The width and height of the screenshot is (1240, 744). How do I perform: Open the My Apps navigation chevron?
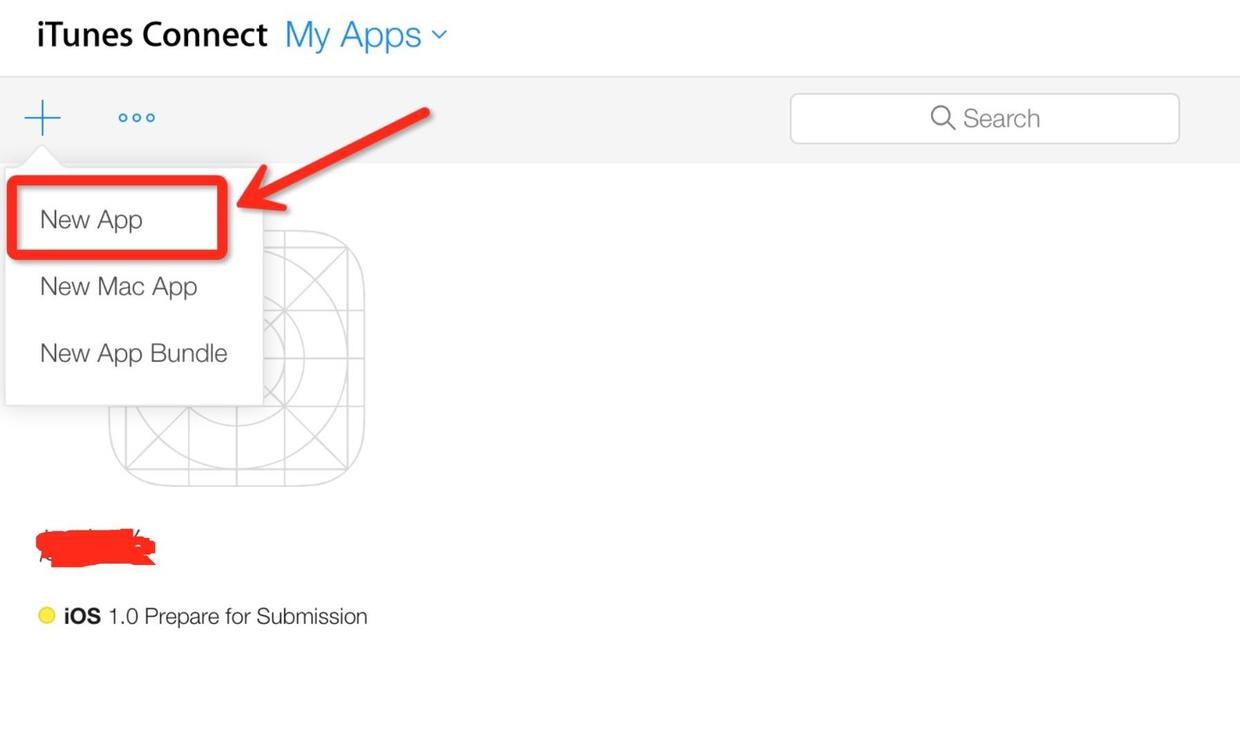coord(438,36)
